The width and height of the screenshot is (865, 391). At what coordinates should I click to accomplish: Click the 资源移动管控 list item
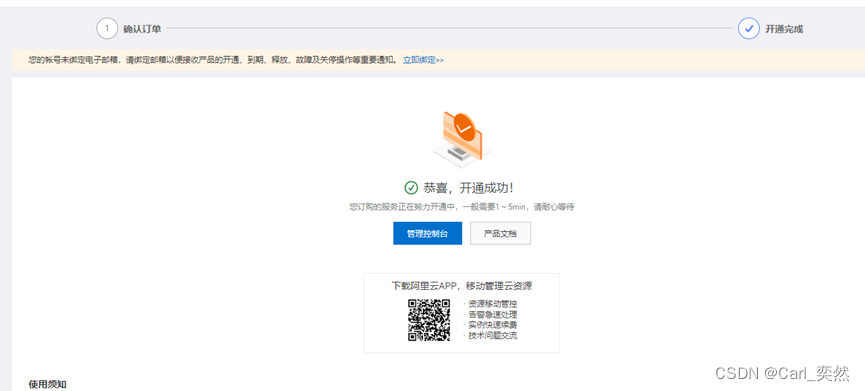pos(493,304)
